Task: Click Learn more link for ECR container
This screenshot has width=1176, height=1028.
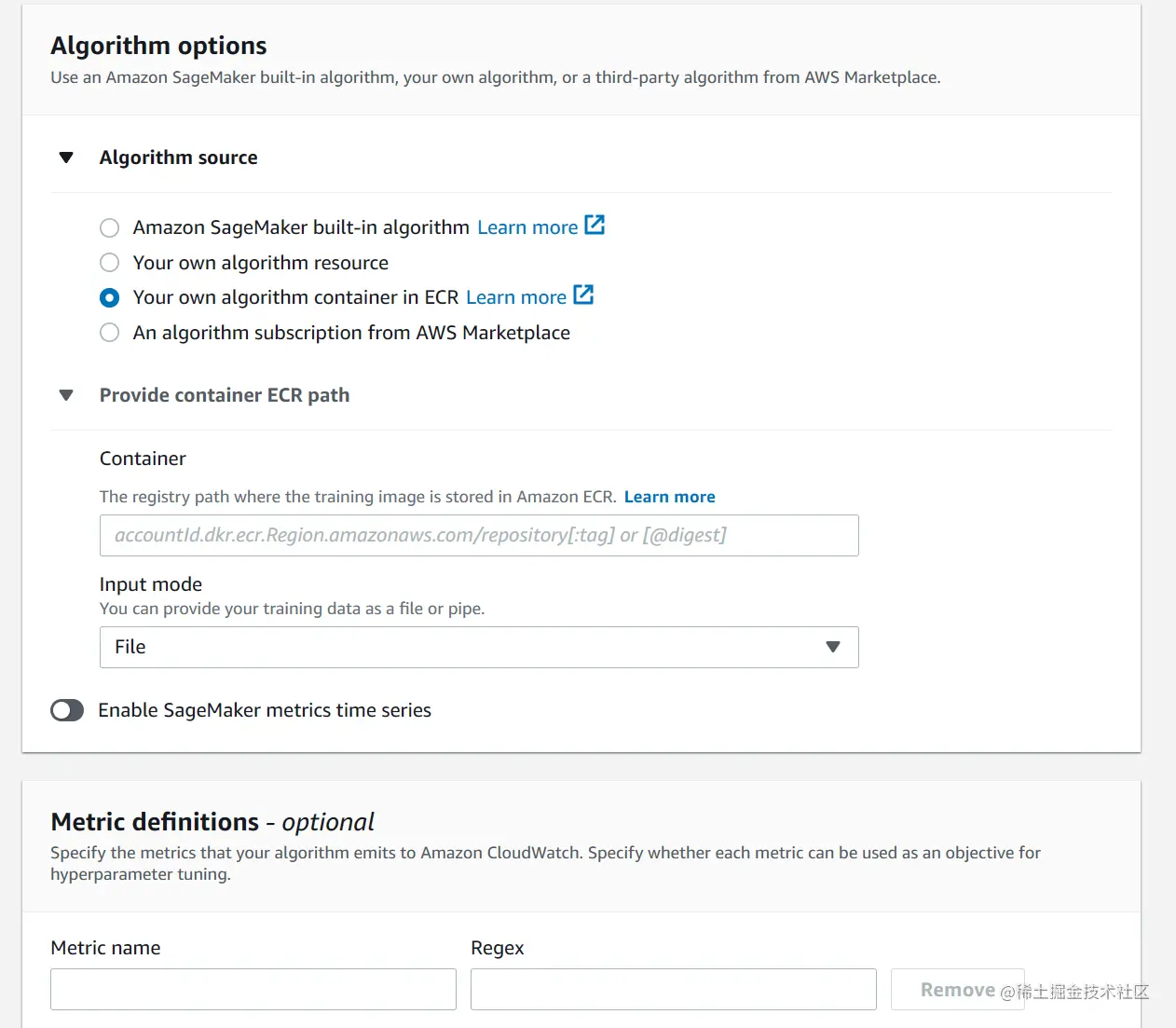Action: coord(516,297)
